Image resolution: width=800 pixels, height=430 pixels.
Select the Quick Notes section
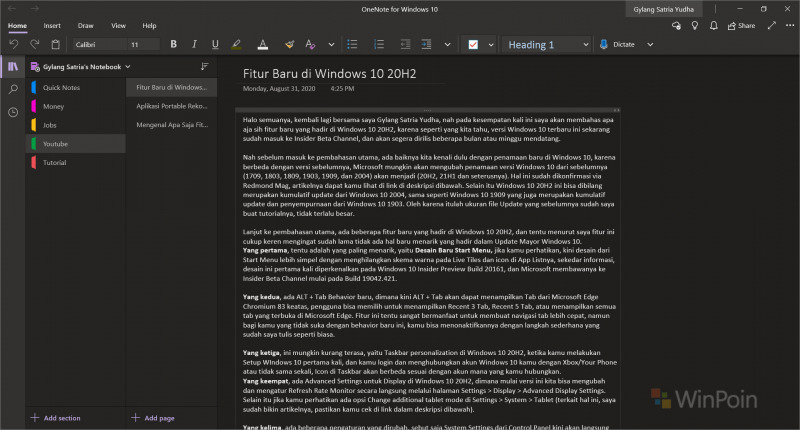click(76, 87)
